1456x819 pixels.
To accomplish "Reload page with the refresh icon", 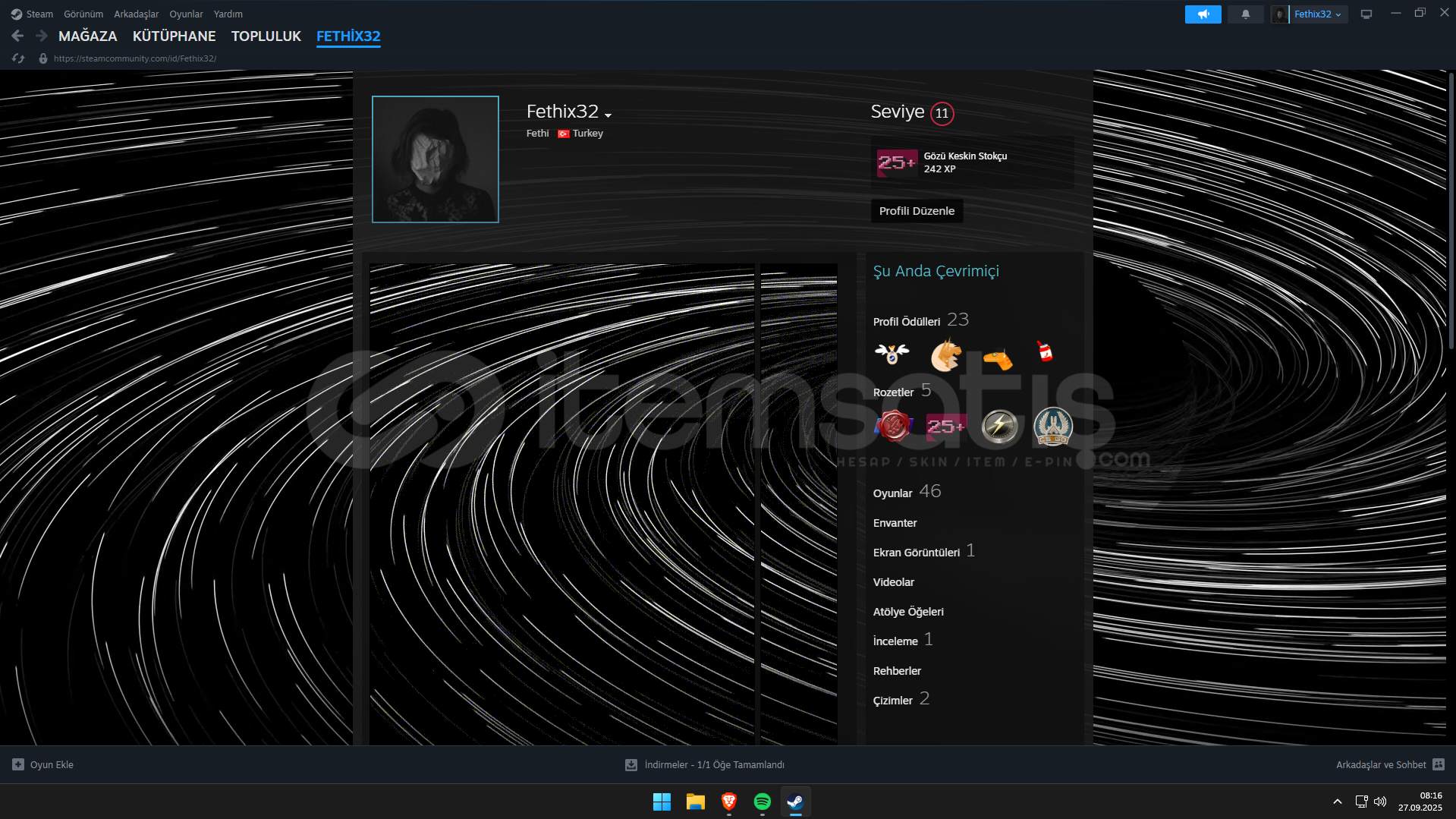I will tap(18, 58).
